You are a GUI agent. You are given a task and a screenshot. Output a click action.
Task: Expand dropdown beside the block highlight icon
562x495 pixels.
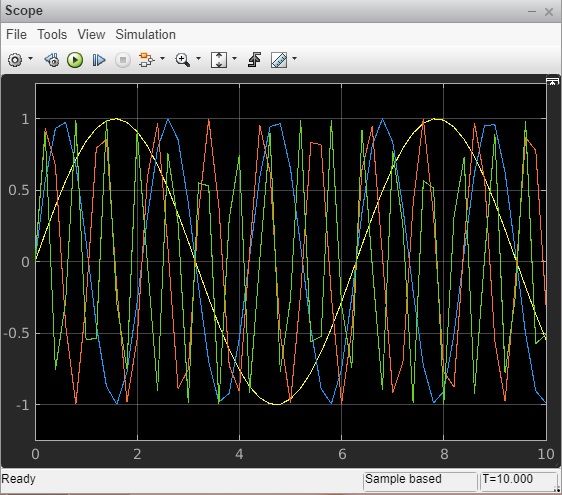click(162, 58)
